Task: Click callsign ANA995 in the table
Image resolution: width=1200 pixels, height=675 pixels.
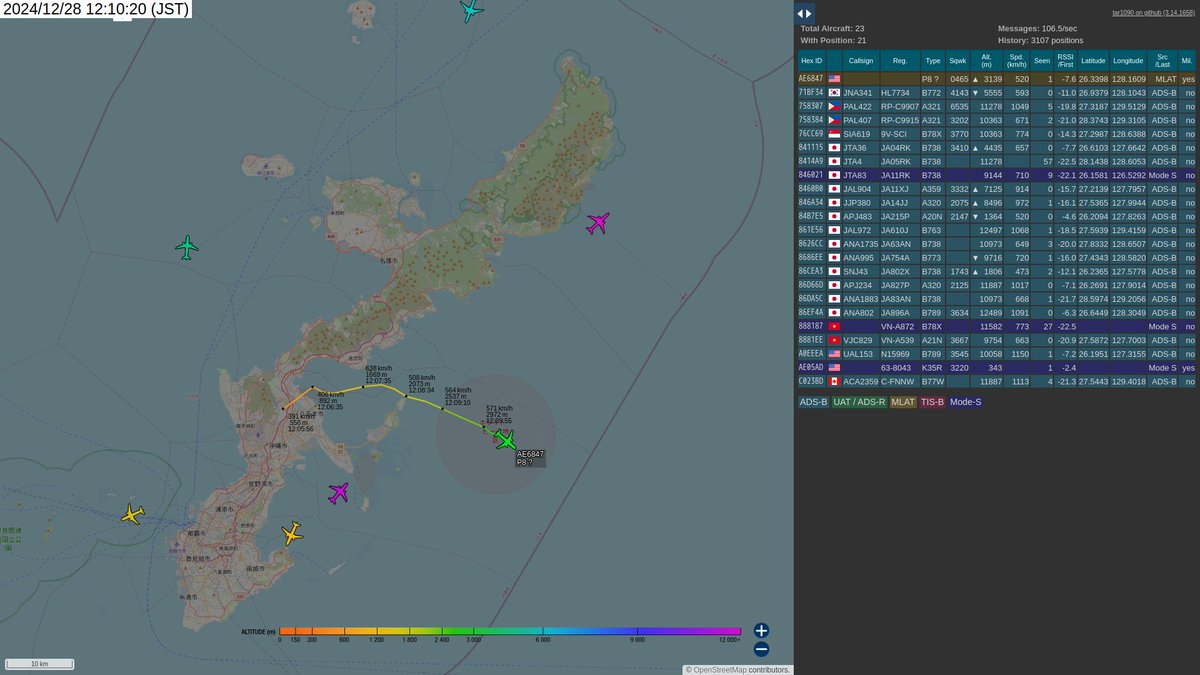Action: click(859, 257)
